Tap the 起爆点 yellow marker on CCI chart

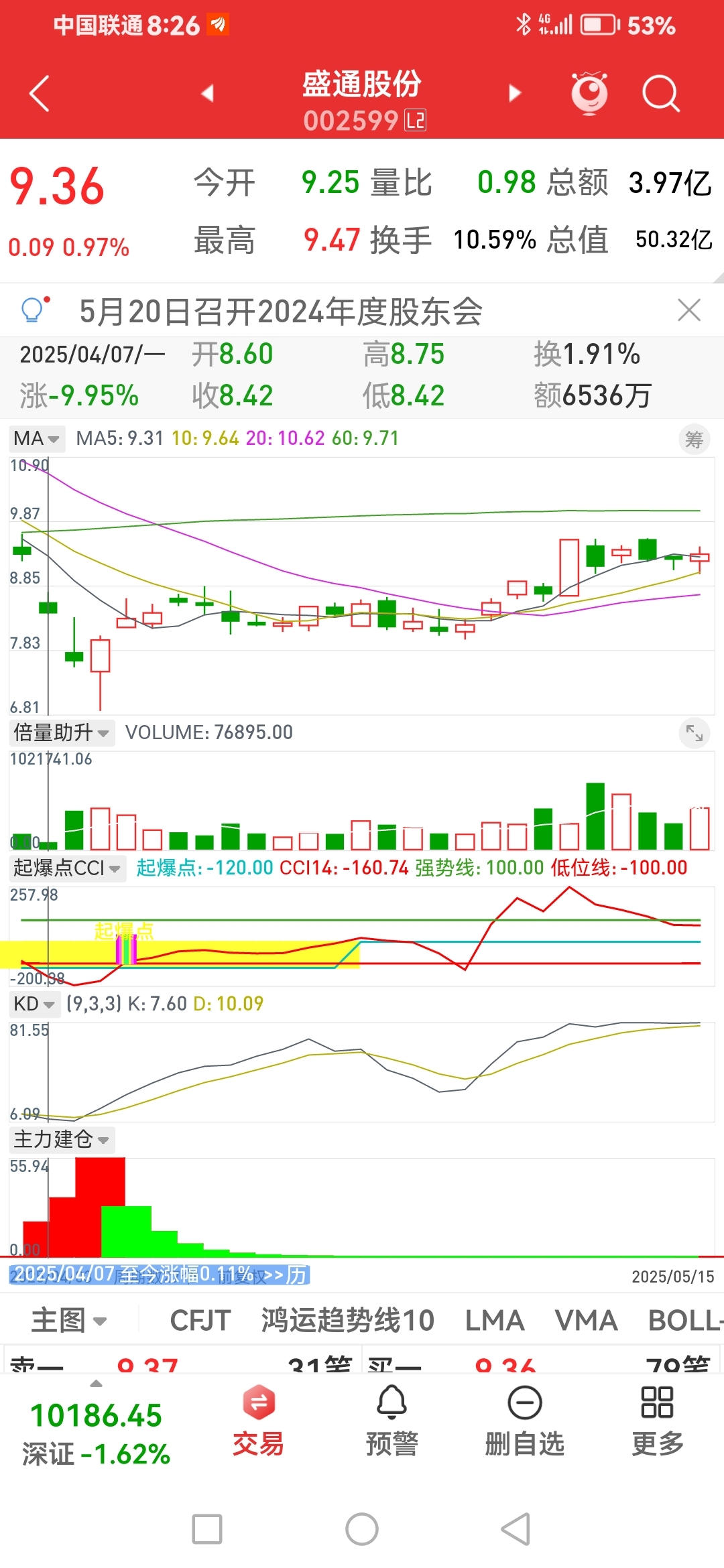point(124,931)
